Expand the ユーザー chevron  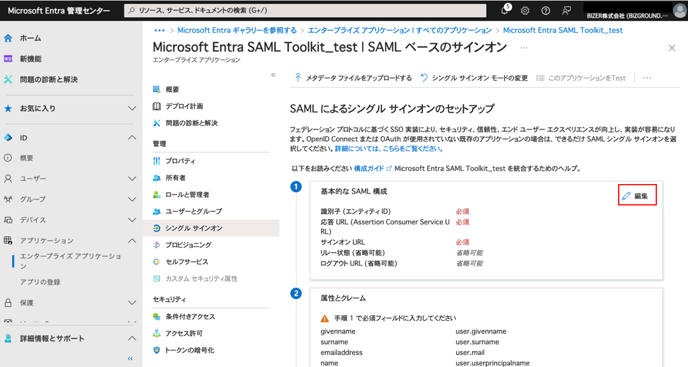(132, 179)
